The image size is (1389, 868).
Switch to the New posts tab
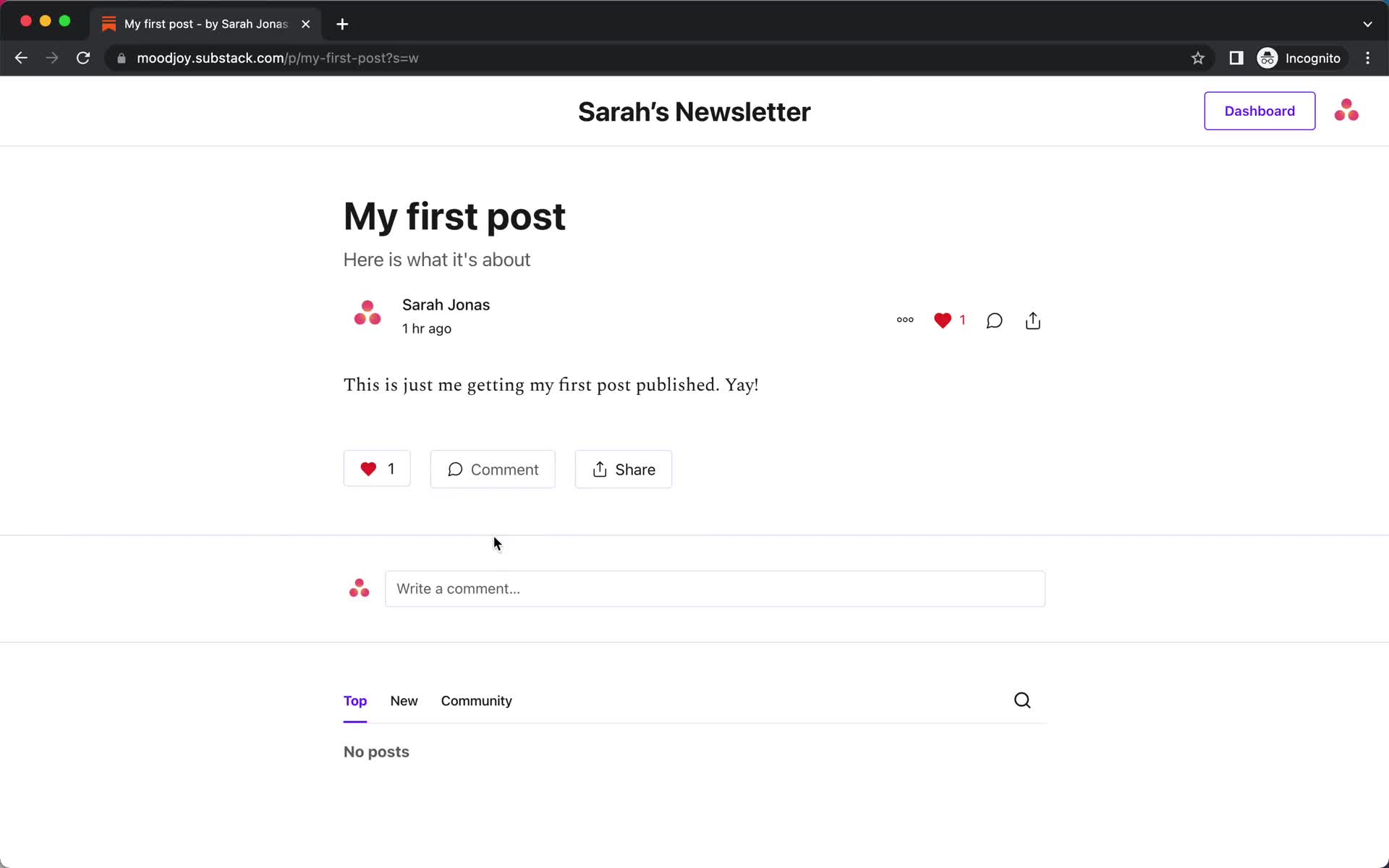tap(404, 701)
